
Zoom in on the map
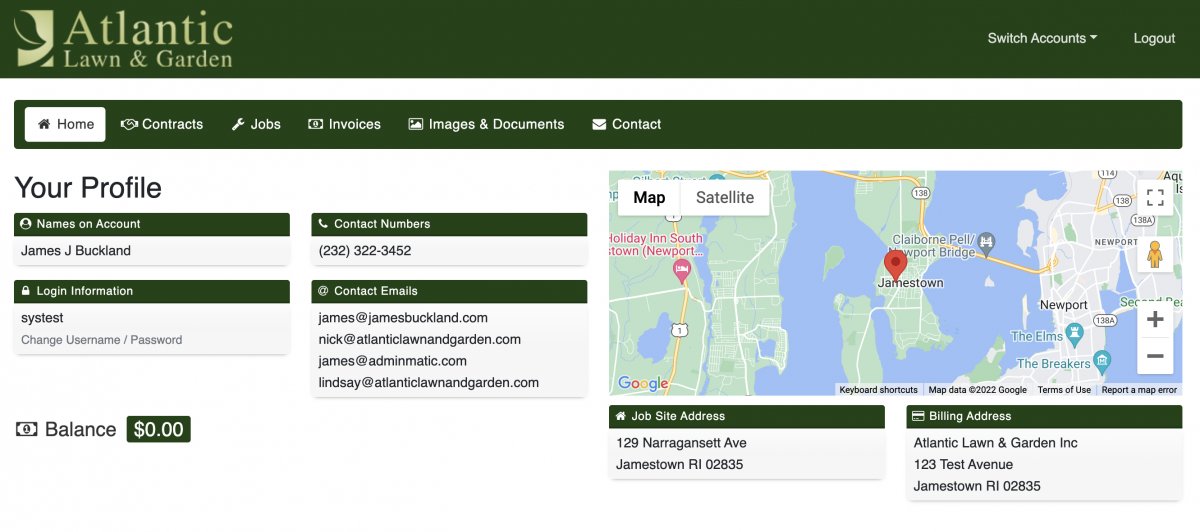pyautogui.click(x=1155, y=320)
